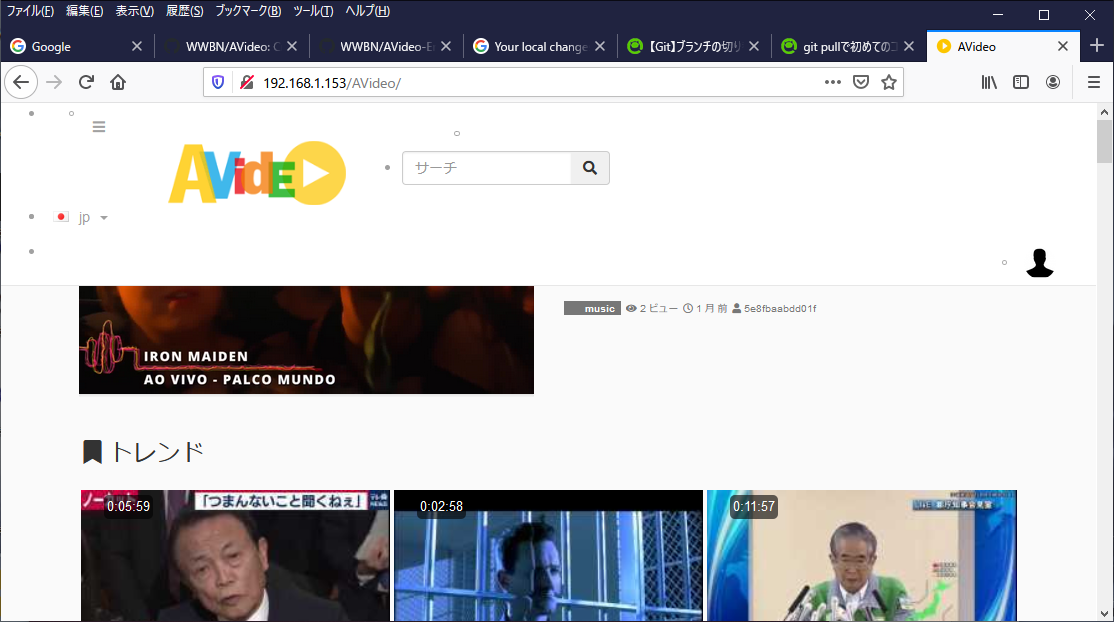Open the user profile silhouette icon
The image size is (1114, 622).
(x=1039, y=262)
